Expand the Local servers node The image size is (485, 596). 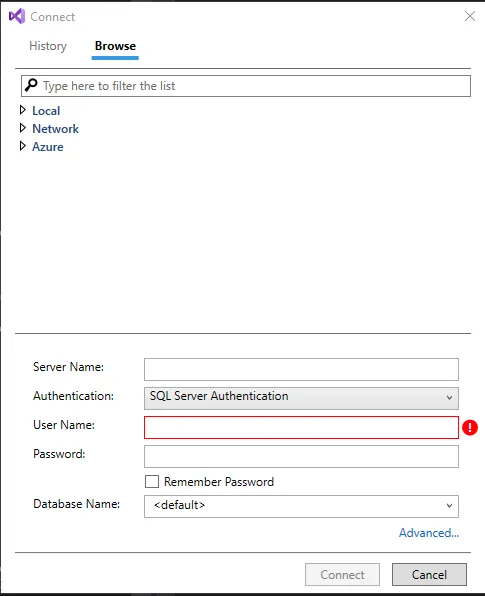(x=23, y=110)
